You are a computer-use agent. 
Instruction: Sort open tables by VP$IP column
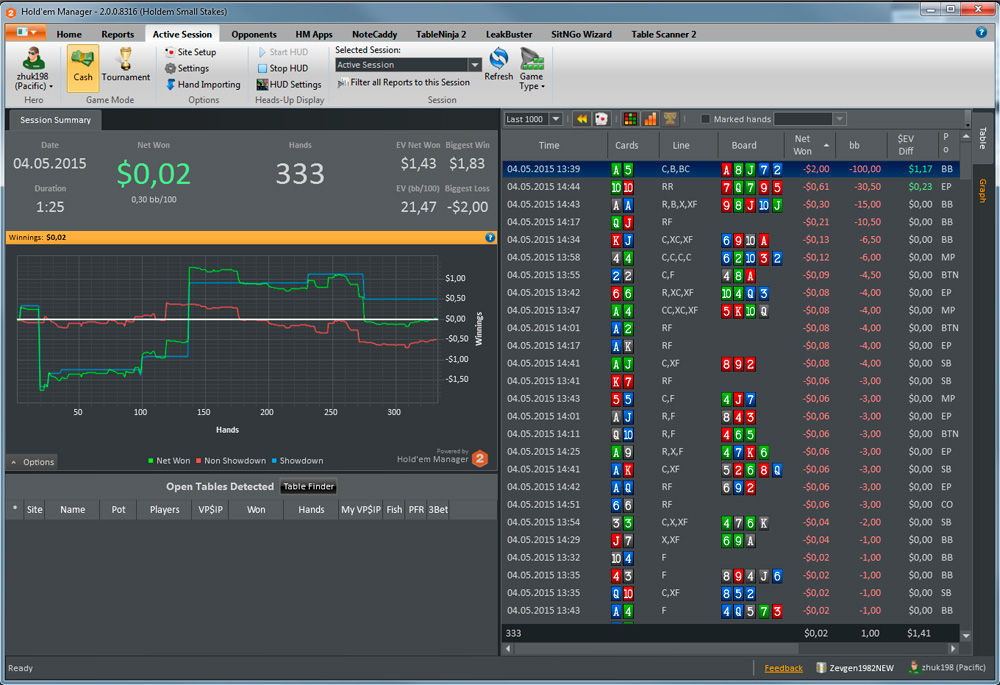pos(210,510)
